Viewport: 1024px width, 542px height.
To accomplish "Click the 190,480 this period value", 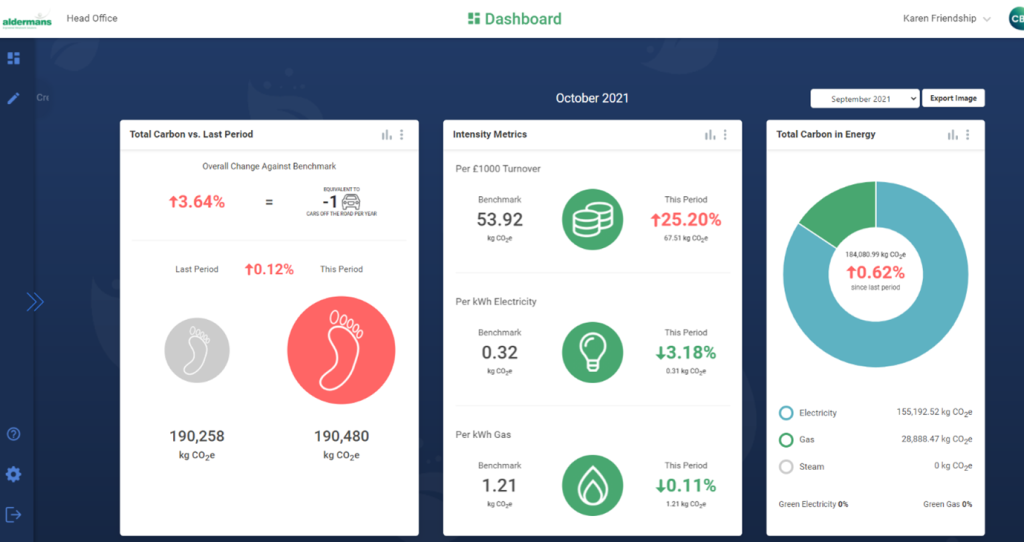I will (342, 436).
